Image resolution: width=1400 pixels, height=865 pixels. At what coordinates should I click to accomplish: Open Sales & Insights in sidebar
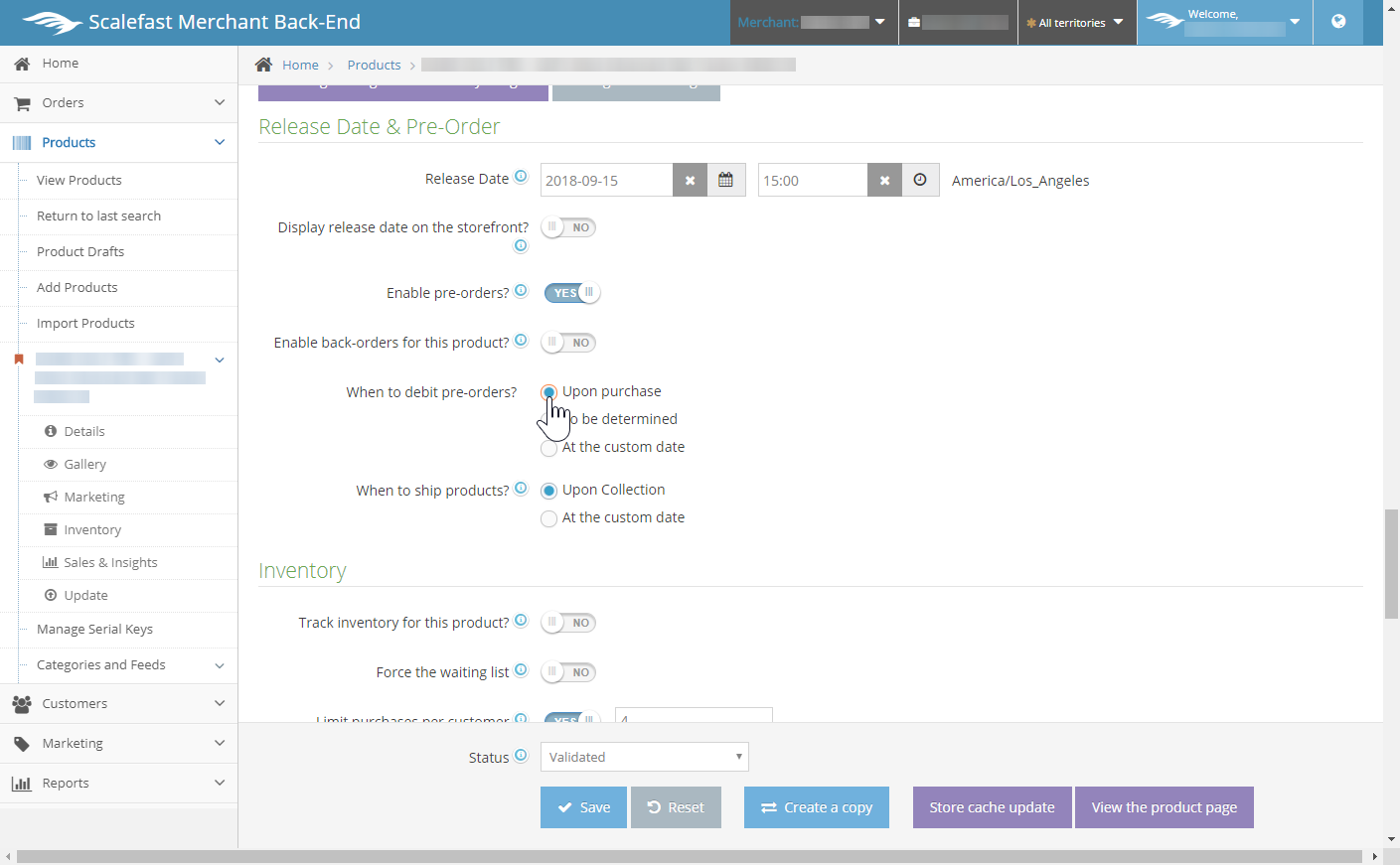pyautogui.click(x=110, y=562)
